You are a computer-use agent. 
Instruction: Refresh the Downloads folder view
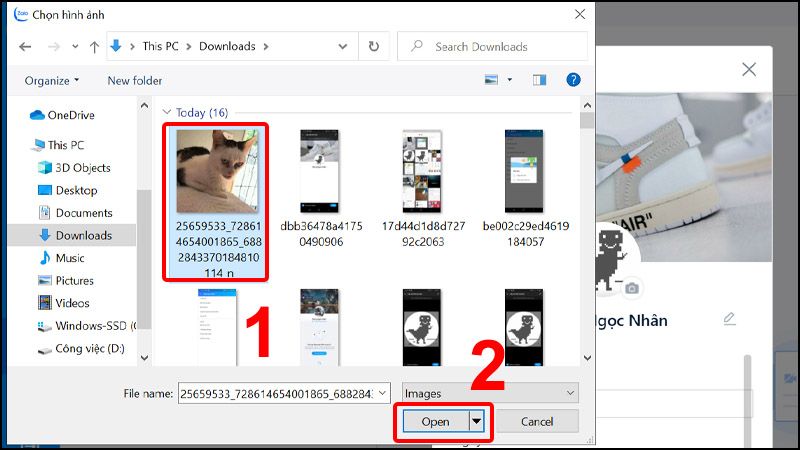click(374, 46)
